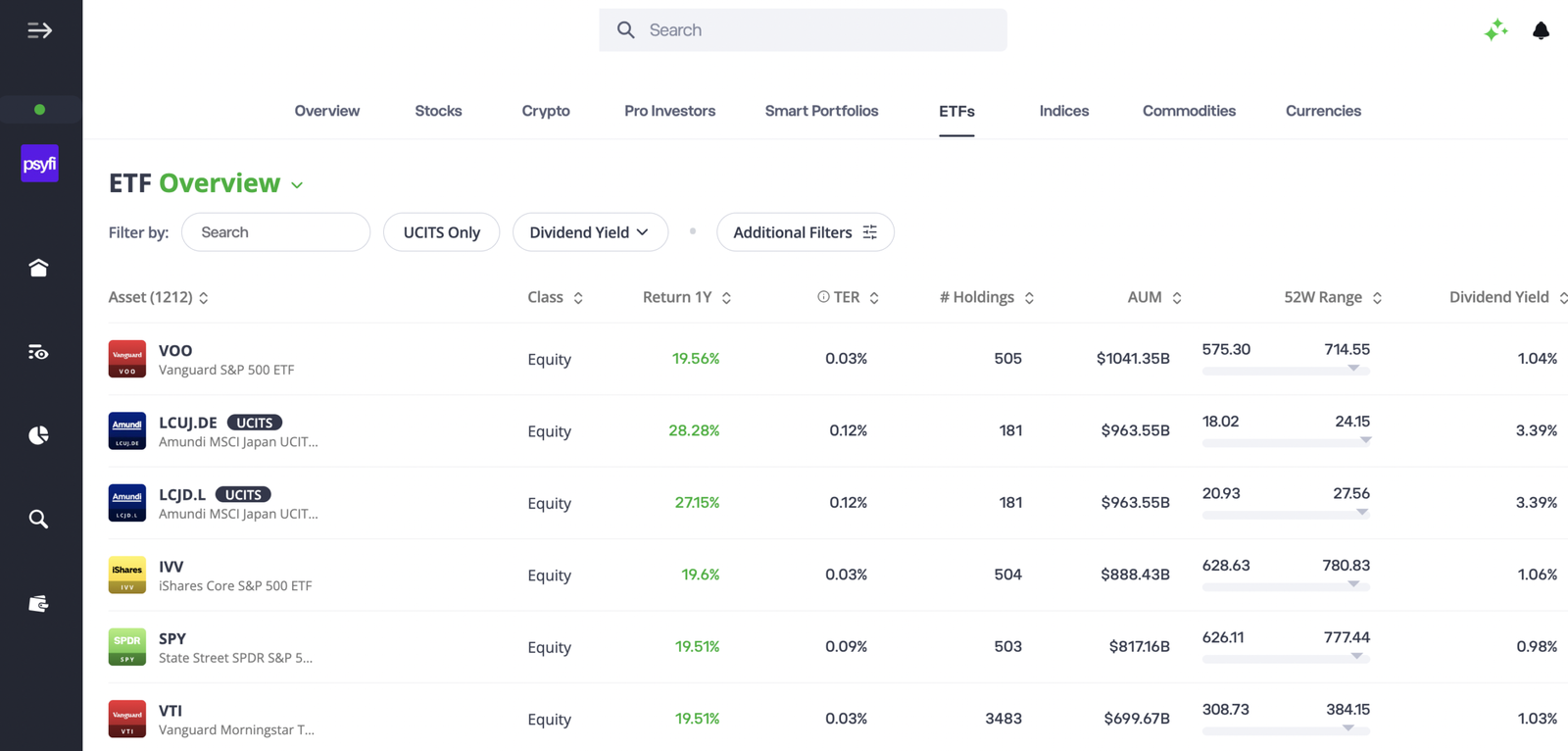Click the UCITS badge next to LCJD.L
The height and width of the screenshot is (751, 1568).
243,495
